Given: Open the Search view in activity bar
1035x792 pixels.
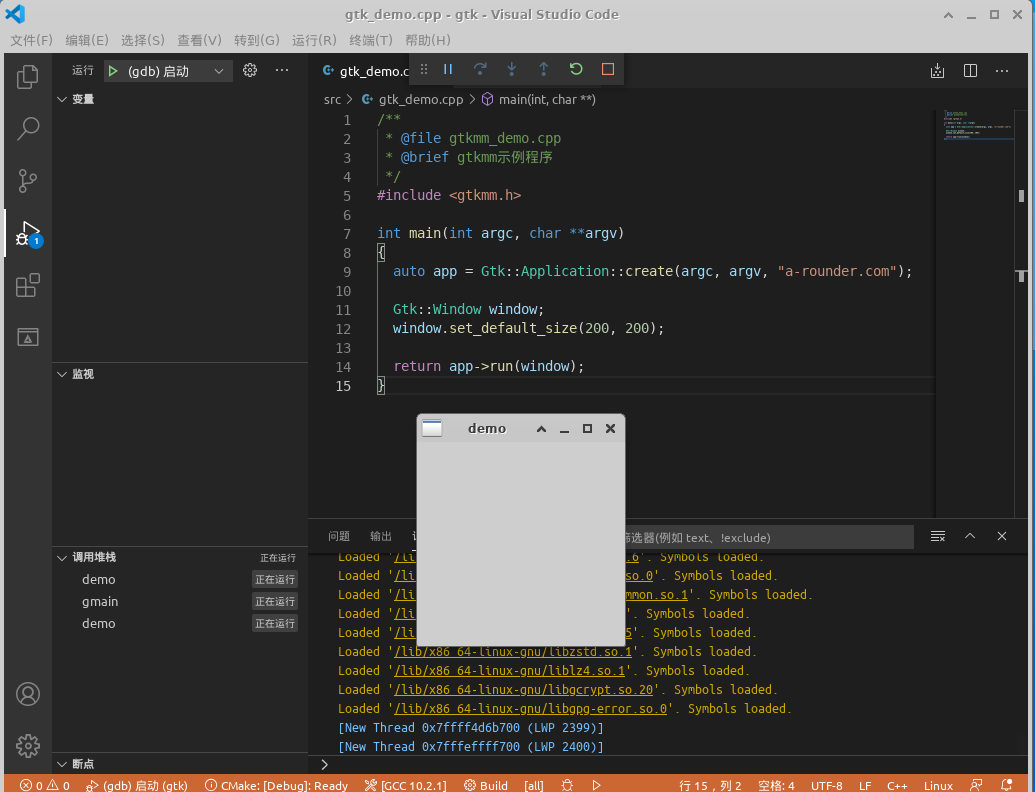Looking at the screenshot, I should pyautogui.click(x=28, y=129).
